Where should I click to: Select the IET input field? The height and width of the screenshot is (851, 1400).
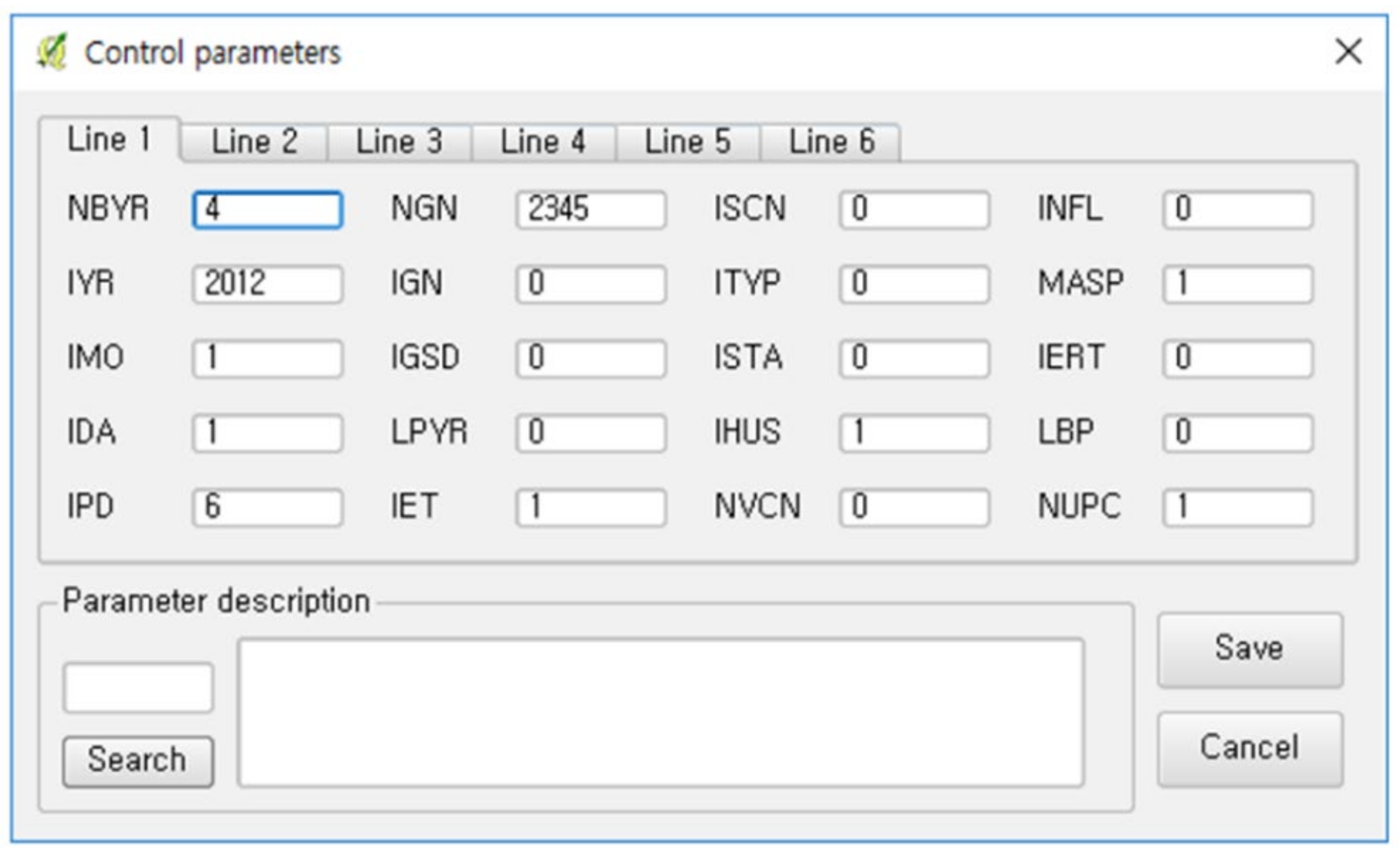click(x=591, y=506)
